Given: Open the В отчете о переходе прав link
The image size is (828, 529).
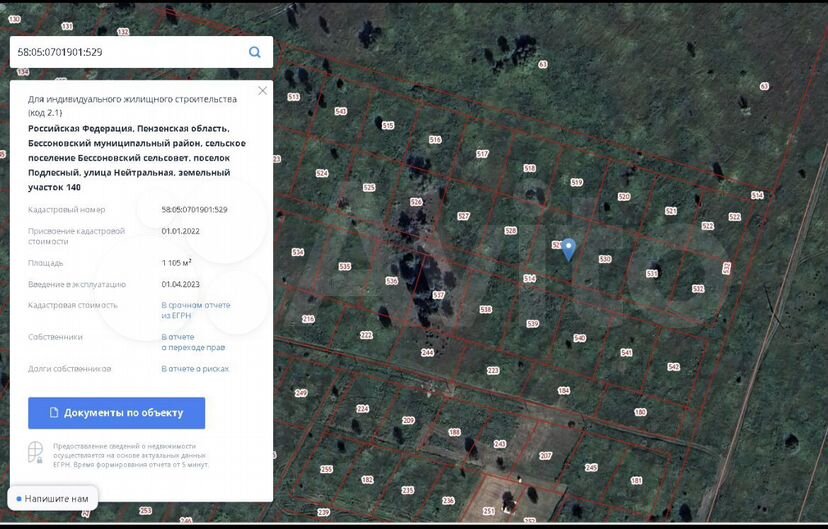Looking at the screenshot, I should pos(193,342).
